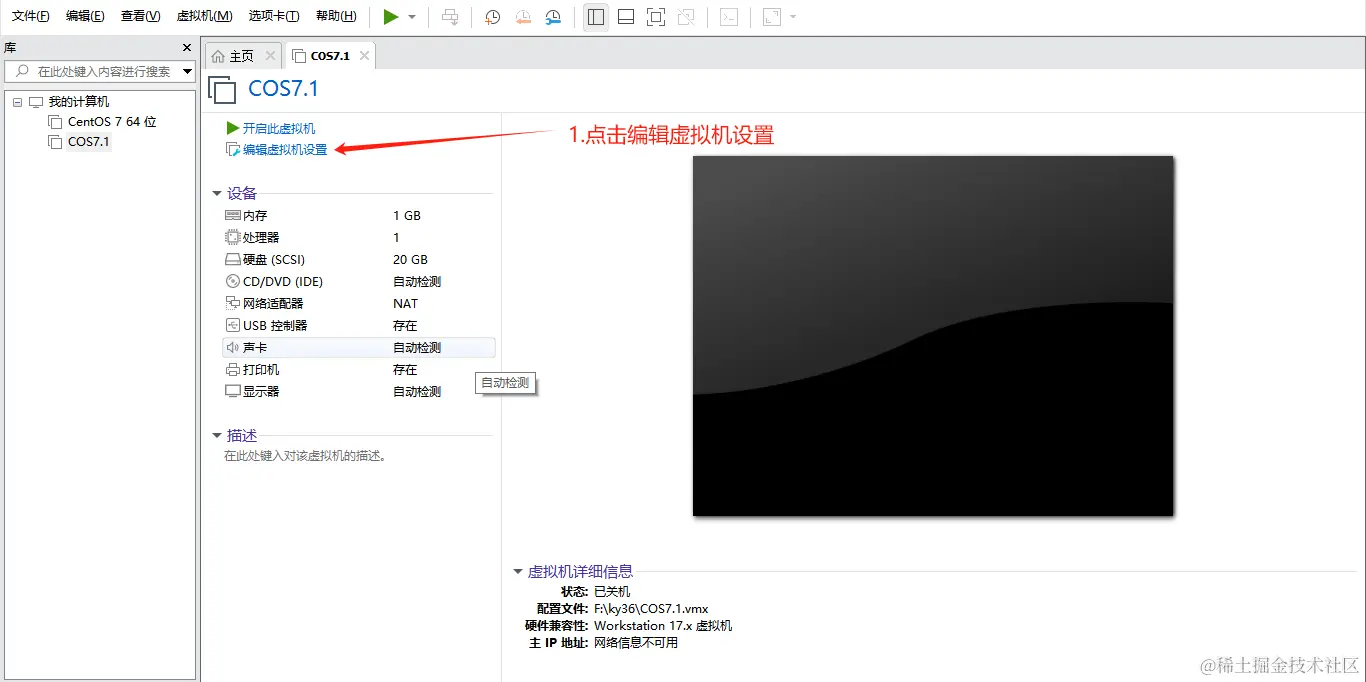The height and width of the screenshot is (682, 1366).
Task: Collapse the 我的计算机 tree node
Action: [17, 102]
